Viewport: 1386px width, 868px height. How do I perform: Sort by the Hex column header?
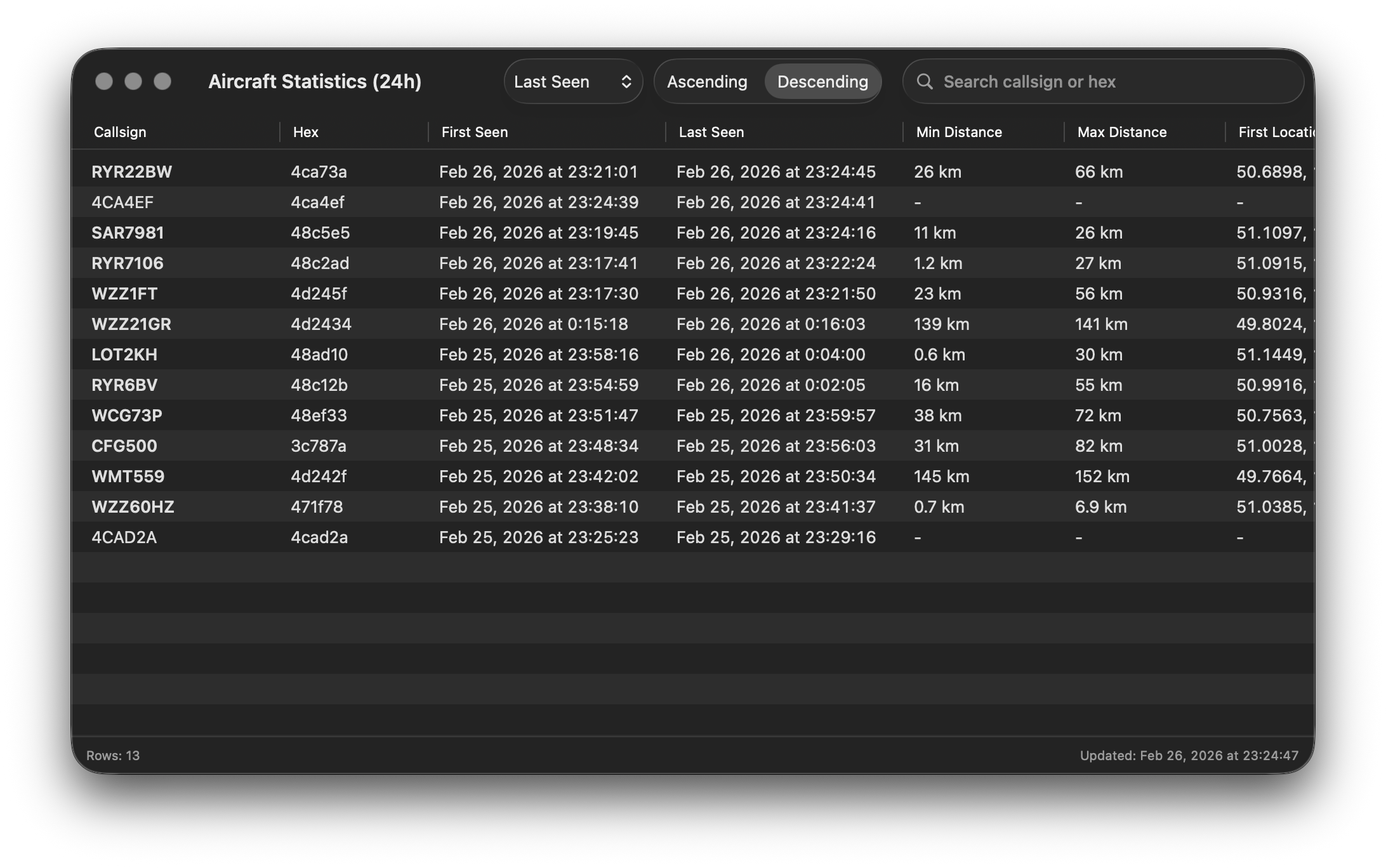pos(305,132)
